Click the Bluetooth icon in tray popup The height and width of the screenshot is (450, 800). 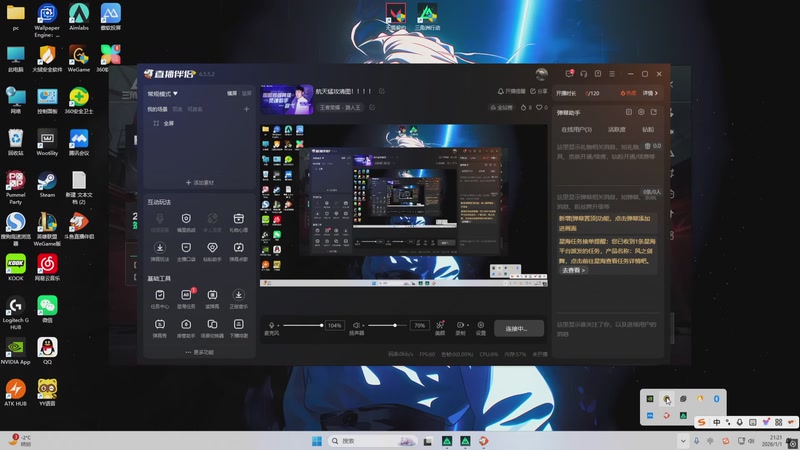click(716, 398)
